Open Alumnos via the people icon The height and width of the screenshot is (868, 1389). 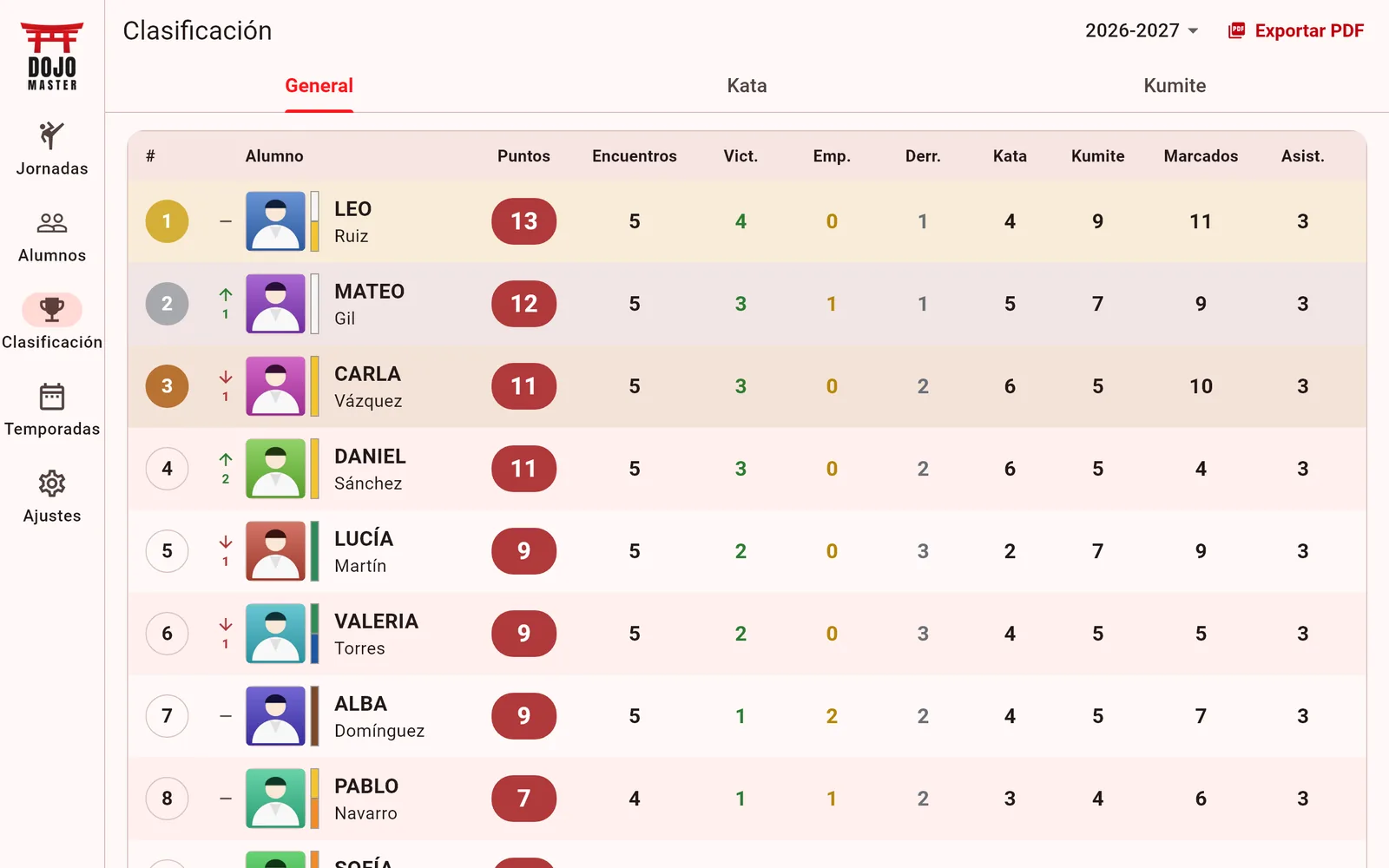52,223
